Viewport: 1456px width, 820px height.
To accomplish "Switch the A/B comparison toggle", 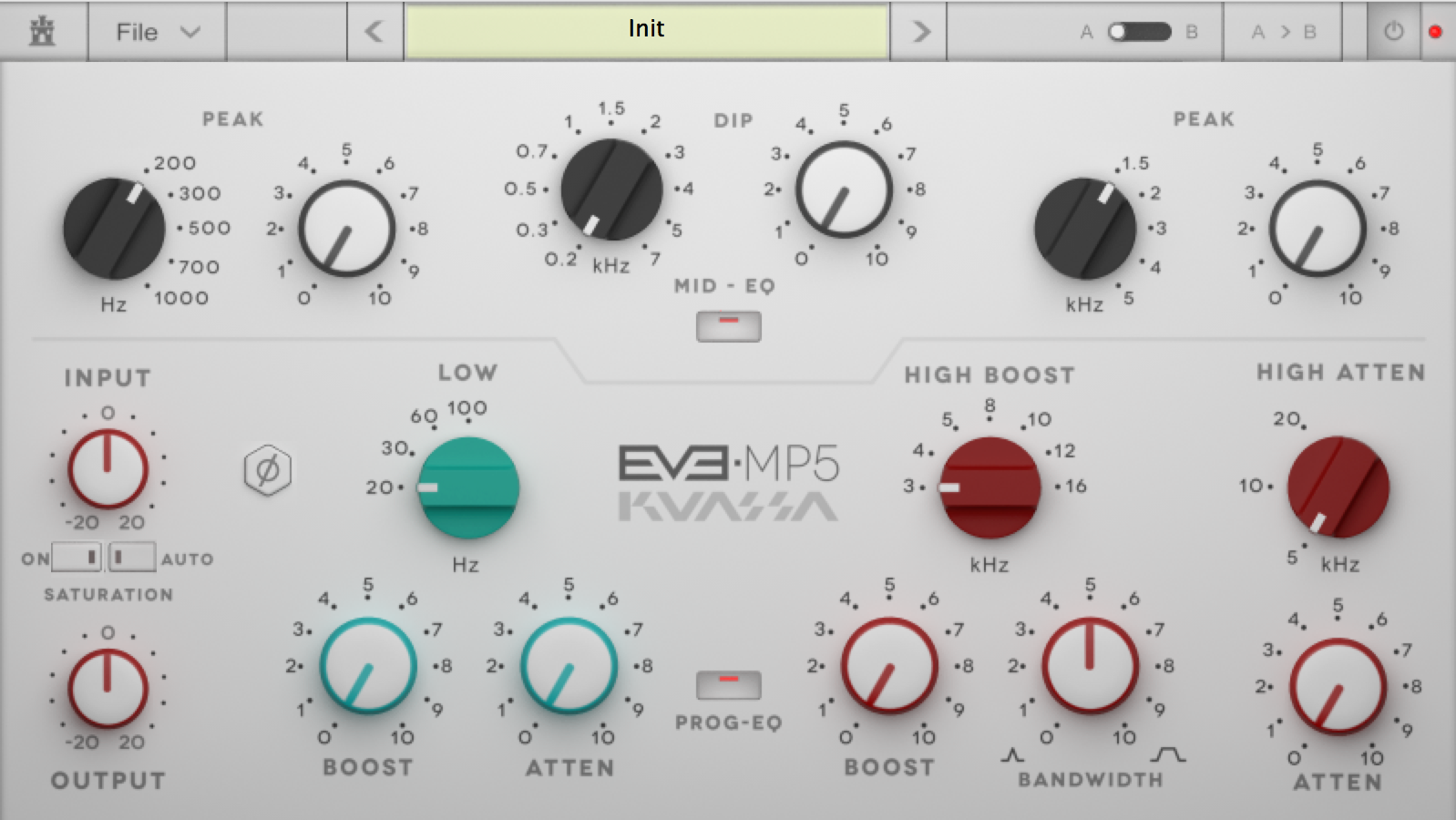I will (1139, 32).
